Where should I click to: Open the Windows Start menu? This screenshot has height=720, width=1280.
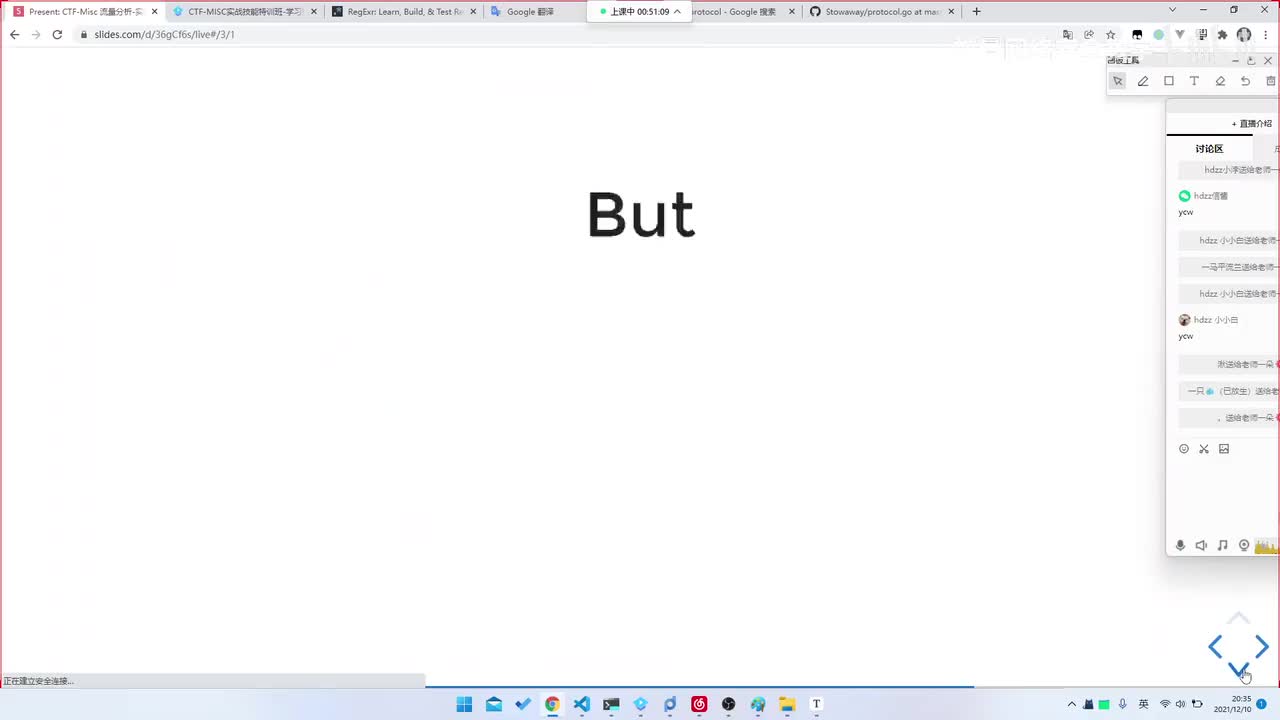point(464,704)
